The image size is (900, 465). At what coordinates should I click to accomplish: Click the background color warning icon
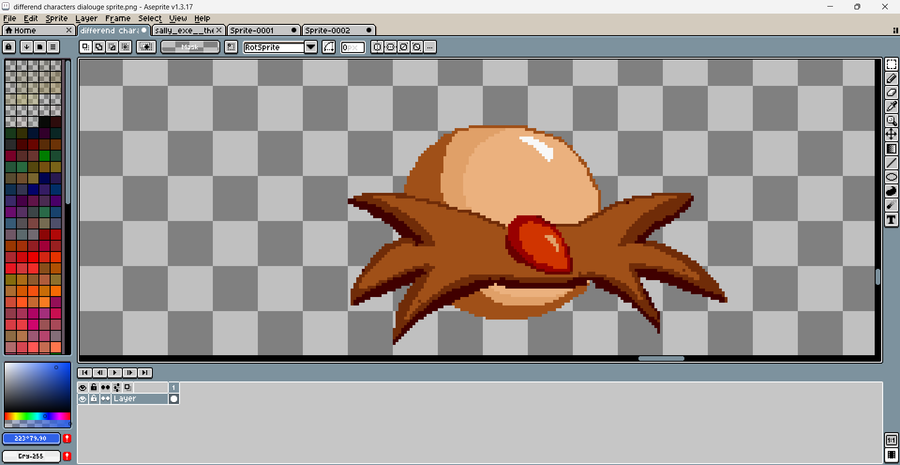click(67, 456)
